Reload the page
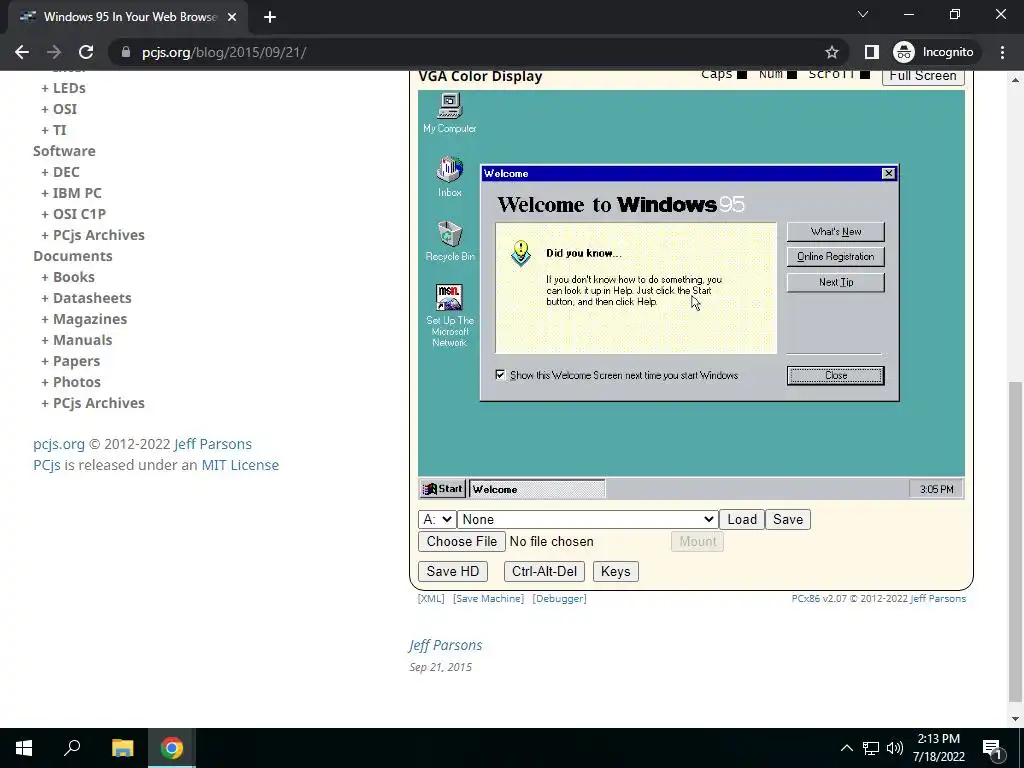 (x=86, y=52)
